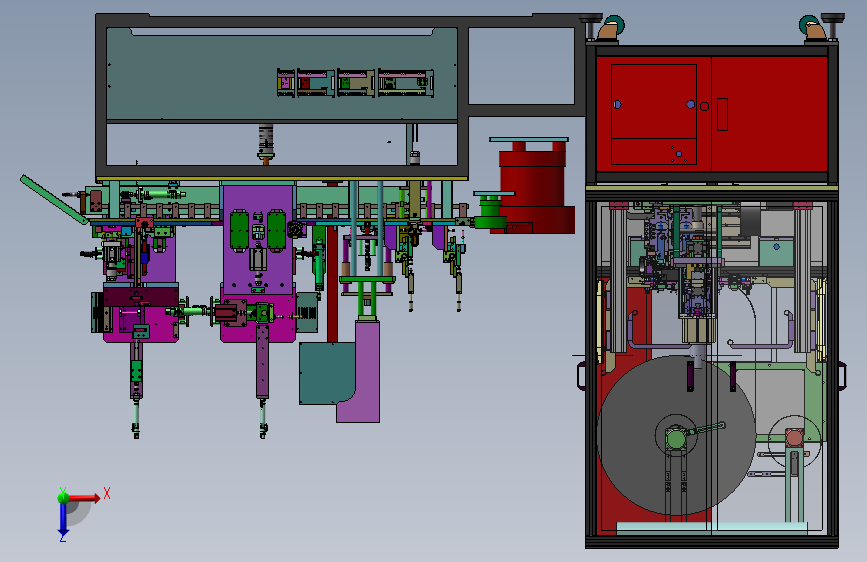Select the green hub at the reel center
867x562 pixels.
point(675,440)
